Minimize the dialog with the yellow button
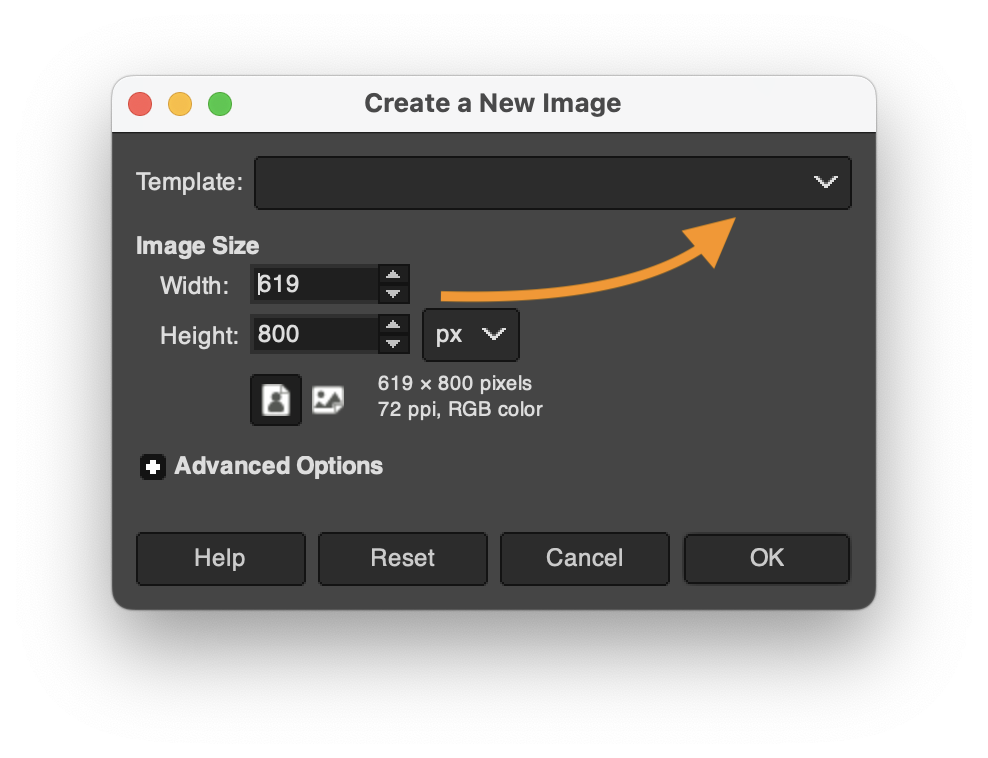 click(180, 104)
